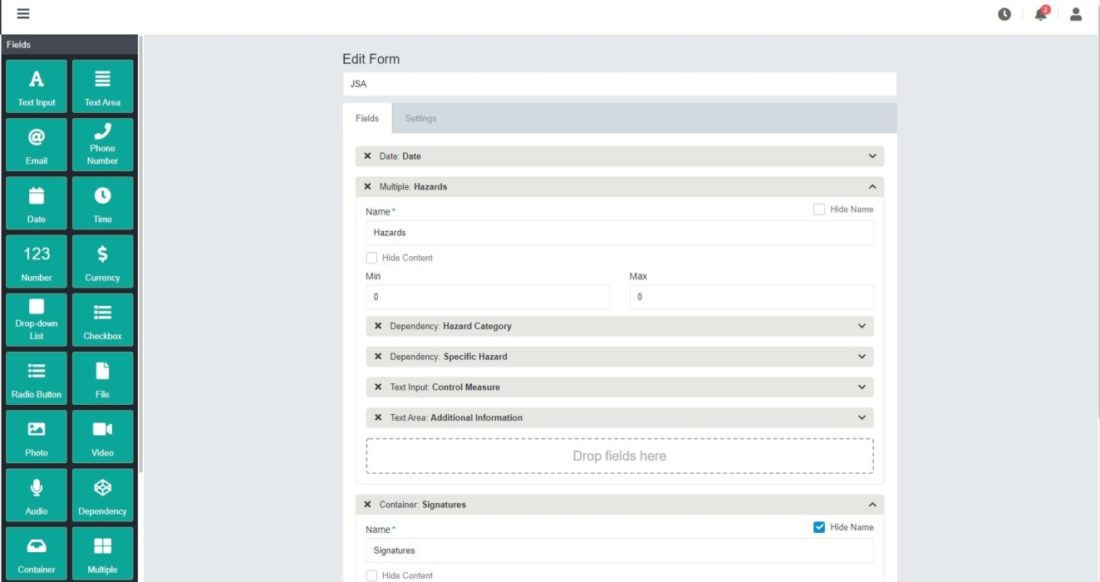Click the Drop fields here zone
This screenshot has width=1100, height=582.
point(619,456)
